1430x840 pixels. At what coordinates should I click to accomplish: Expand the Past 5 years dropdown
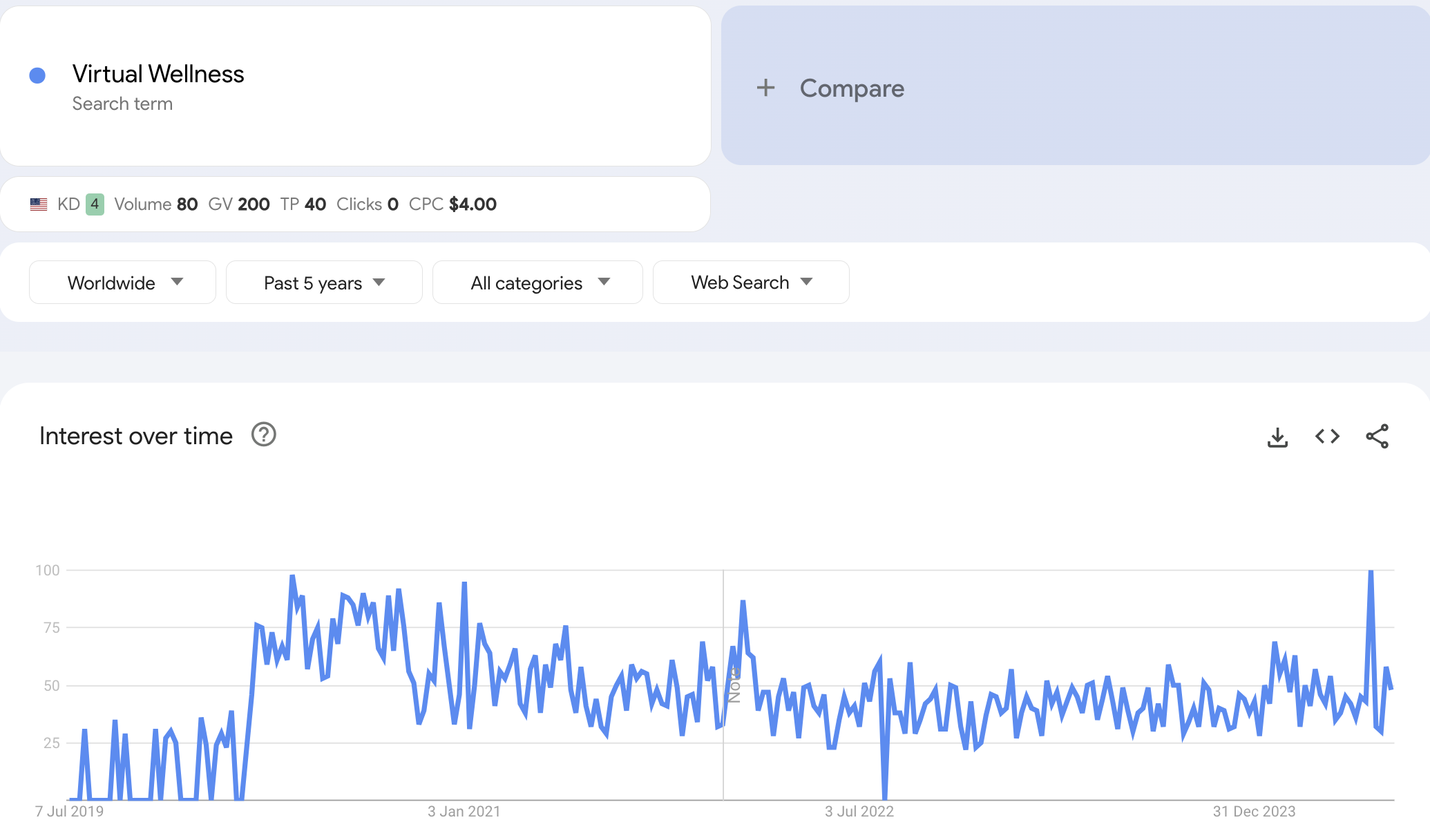click(323, 283)
